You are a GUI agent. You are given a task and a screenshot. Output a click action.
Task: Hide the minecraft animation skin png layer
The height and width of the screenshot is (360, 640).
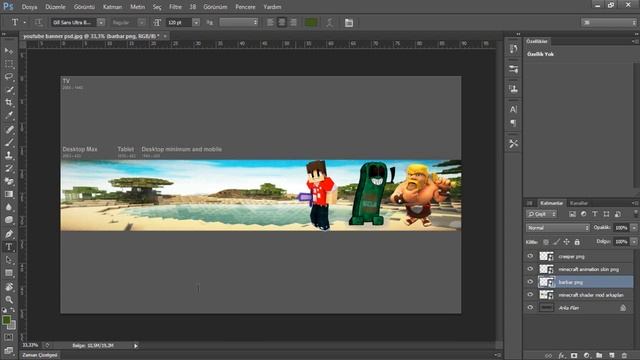[x=530, y=269]
